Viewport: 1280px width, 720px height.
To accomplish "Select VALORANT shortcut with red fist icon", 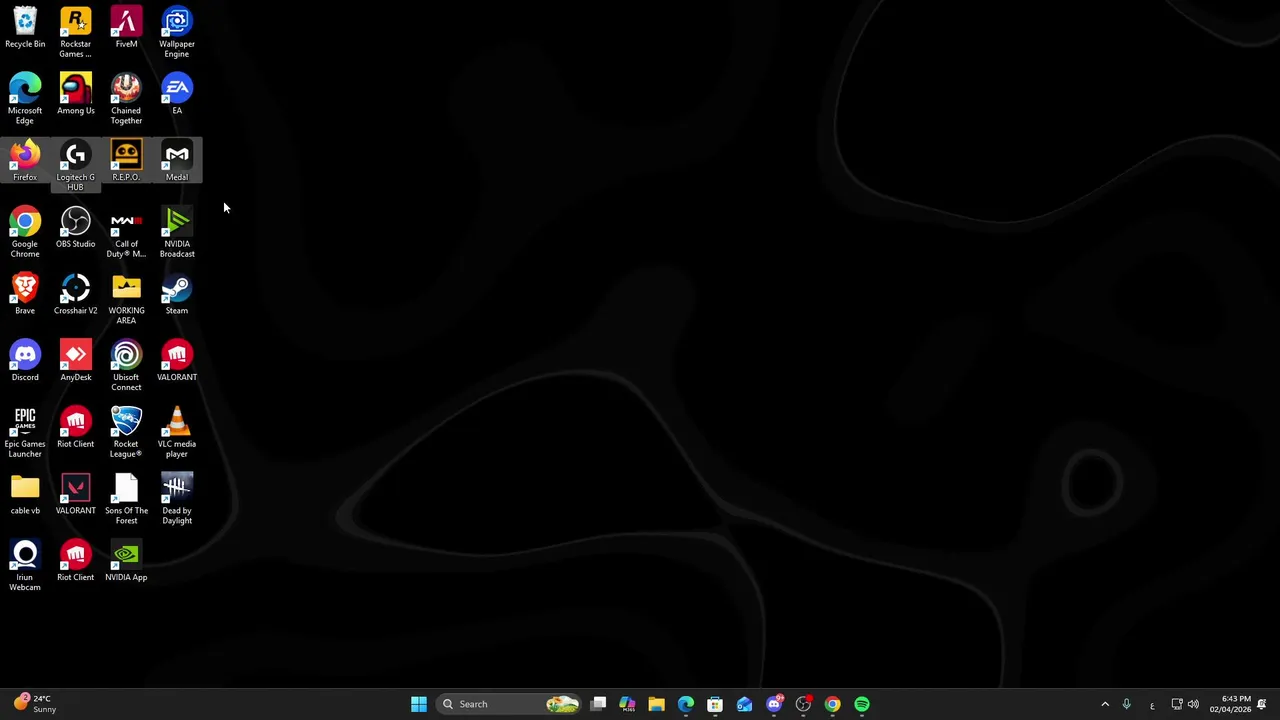I will (x=177, y=361).
